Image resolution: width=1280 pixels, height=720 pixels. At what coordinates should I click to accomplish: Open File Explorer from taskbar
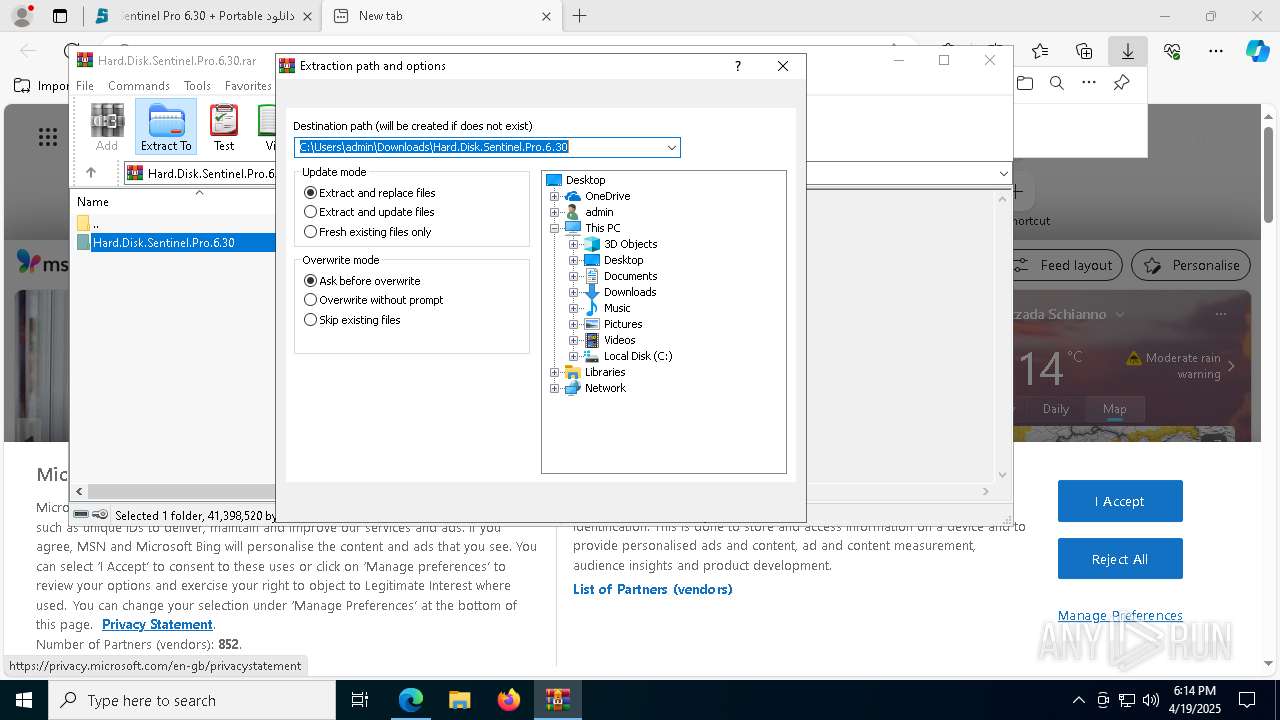[459, 700]
